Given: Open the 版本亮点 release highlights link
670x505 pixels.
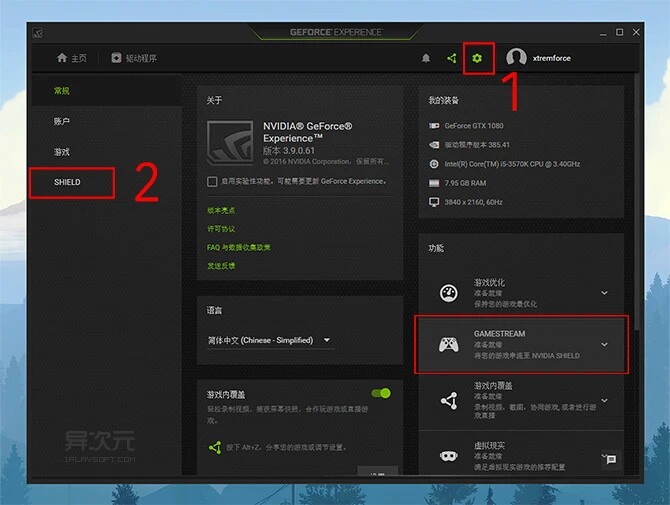Looking at the screenshot, I should coord(221,210).
